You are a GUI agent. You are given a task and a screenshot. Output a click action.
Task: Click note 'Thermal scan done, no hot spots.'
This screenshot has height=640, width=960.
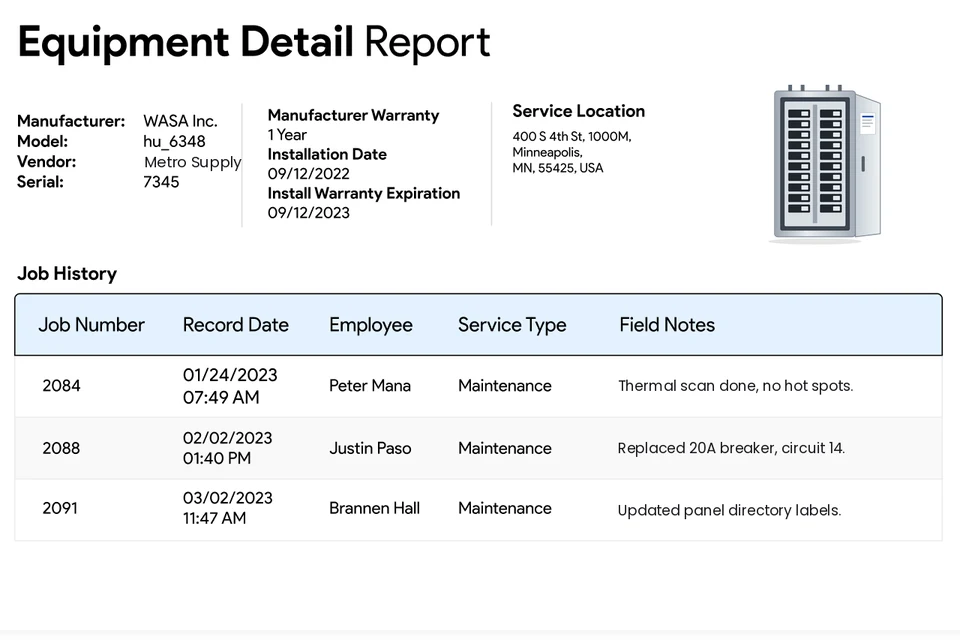click(x=735, y=386)
